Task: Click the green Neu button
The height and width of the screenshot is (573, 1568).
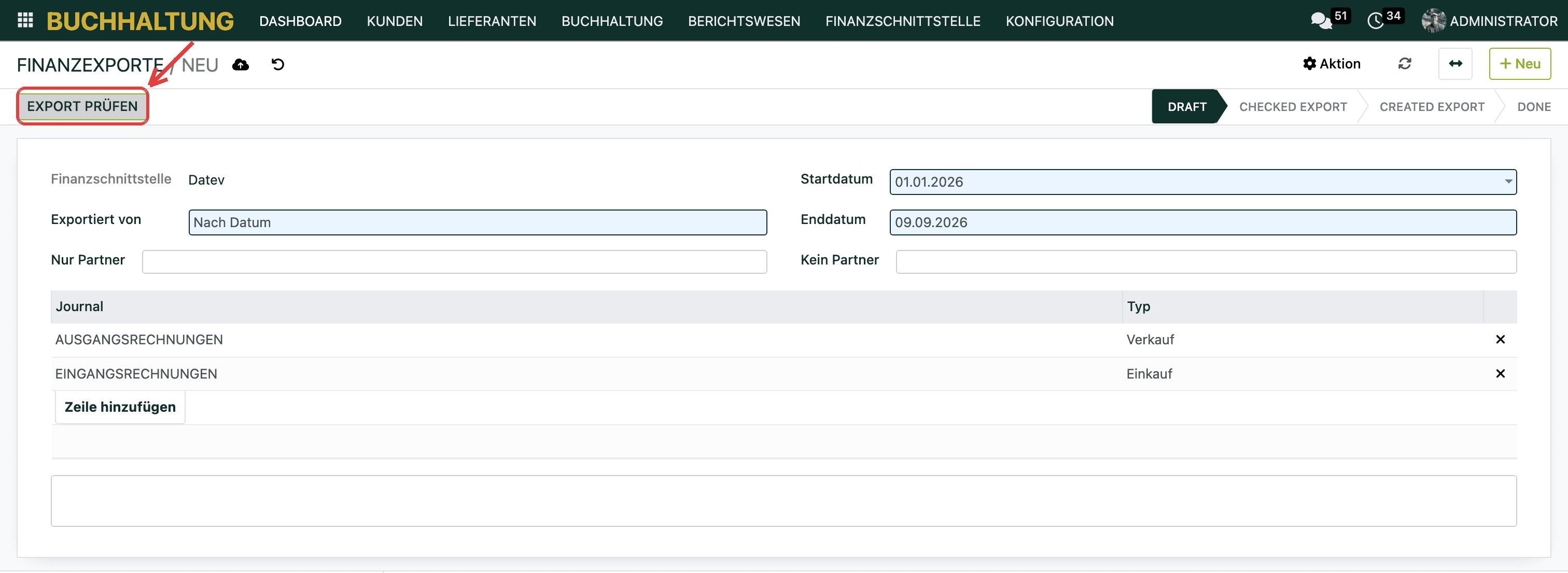Action: (x=1520, y=64)
